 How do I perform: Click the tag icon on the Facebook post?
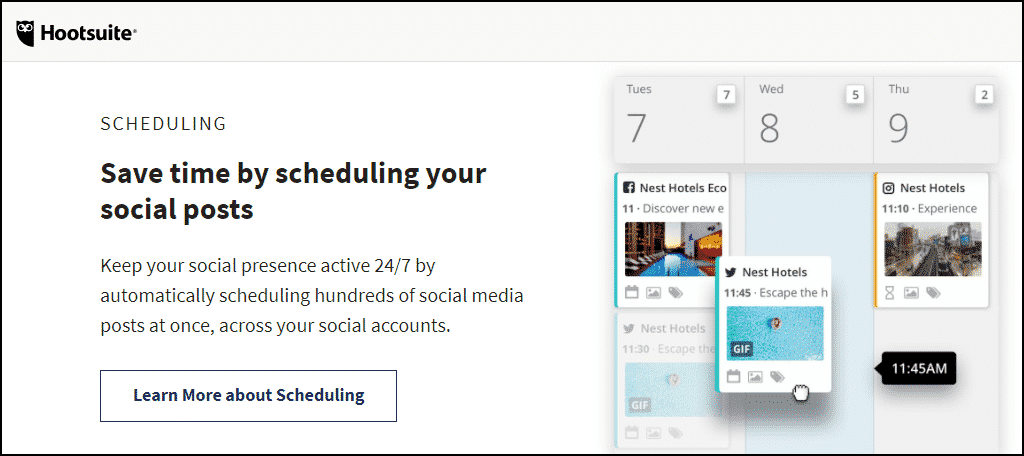coord(675,293)
